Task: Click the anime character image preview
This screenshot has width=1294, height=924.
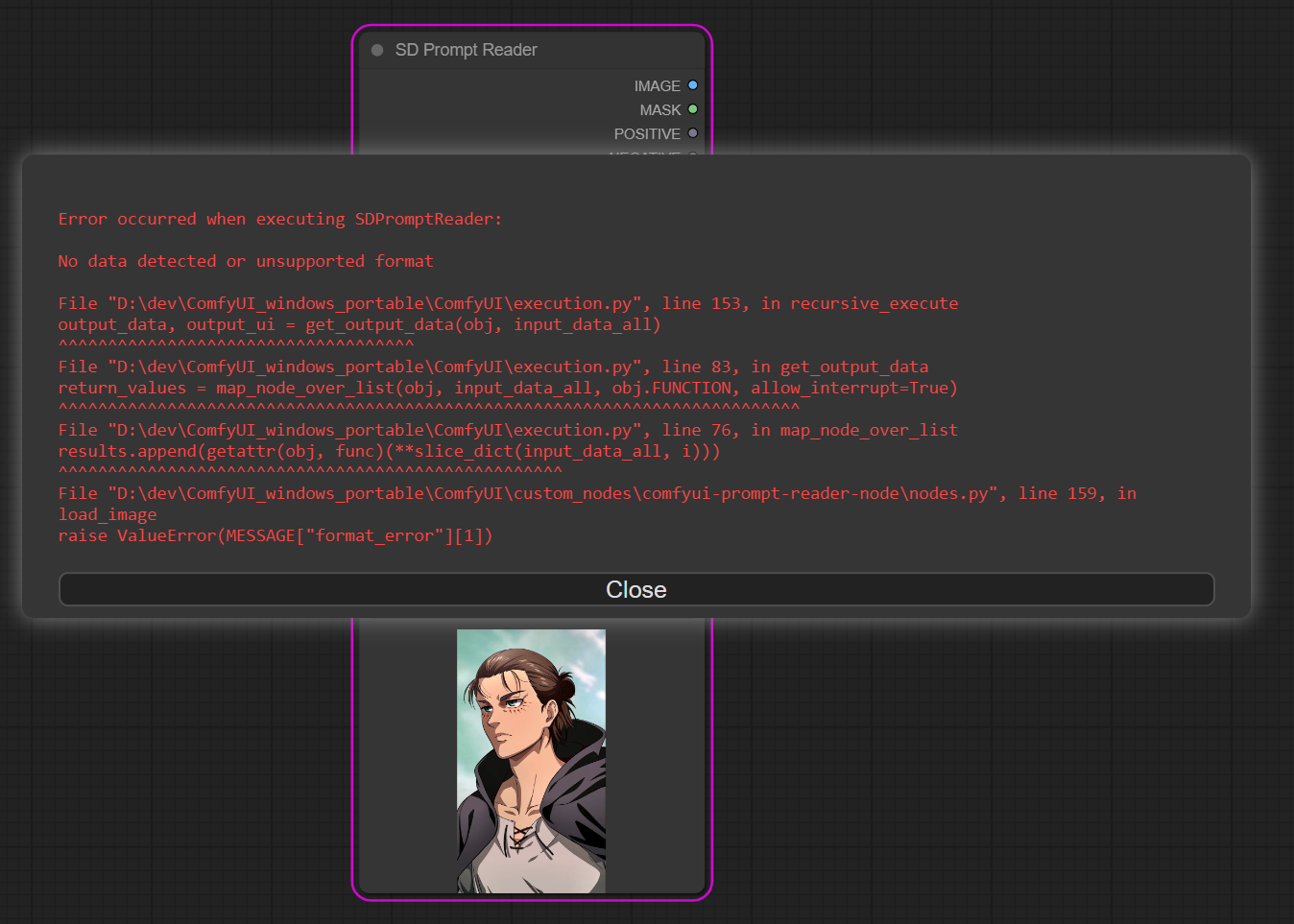Action: pos(531,759)
